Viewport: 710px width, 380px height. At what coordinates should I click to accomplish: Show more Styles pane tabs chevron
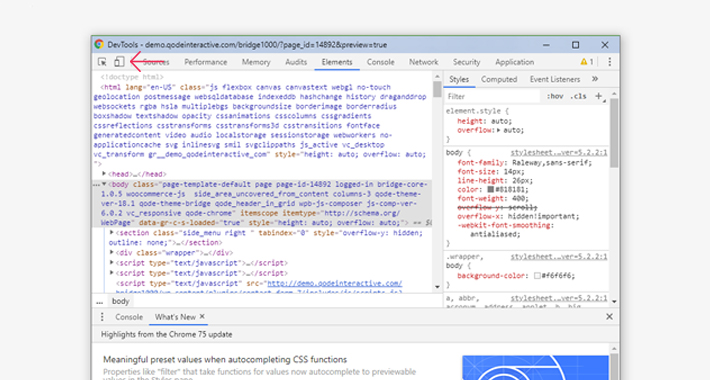click(x=595, y=79)
